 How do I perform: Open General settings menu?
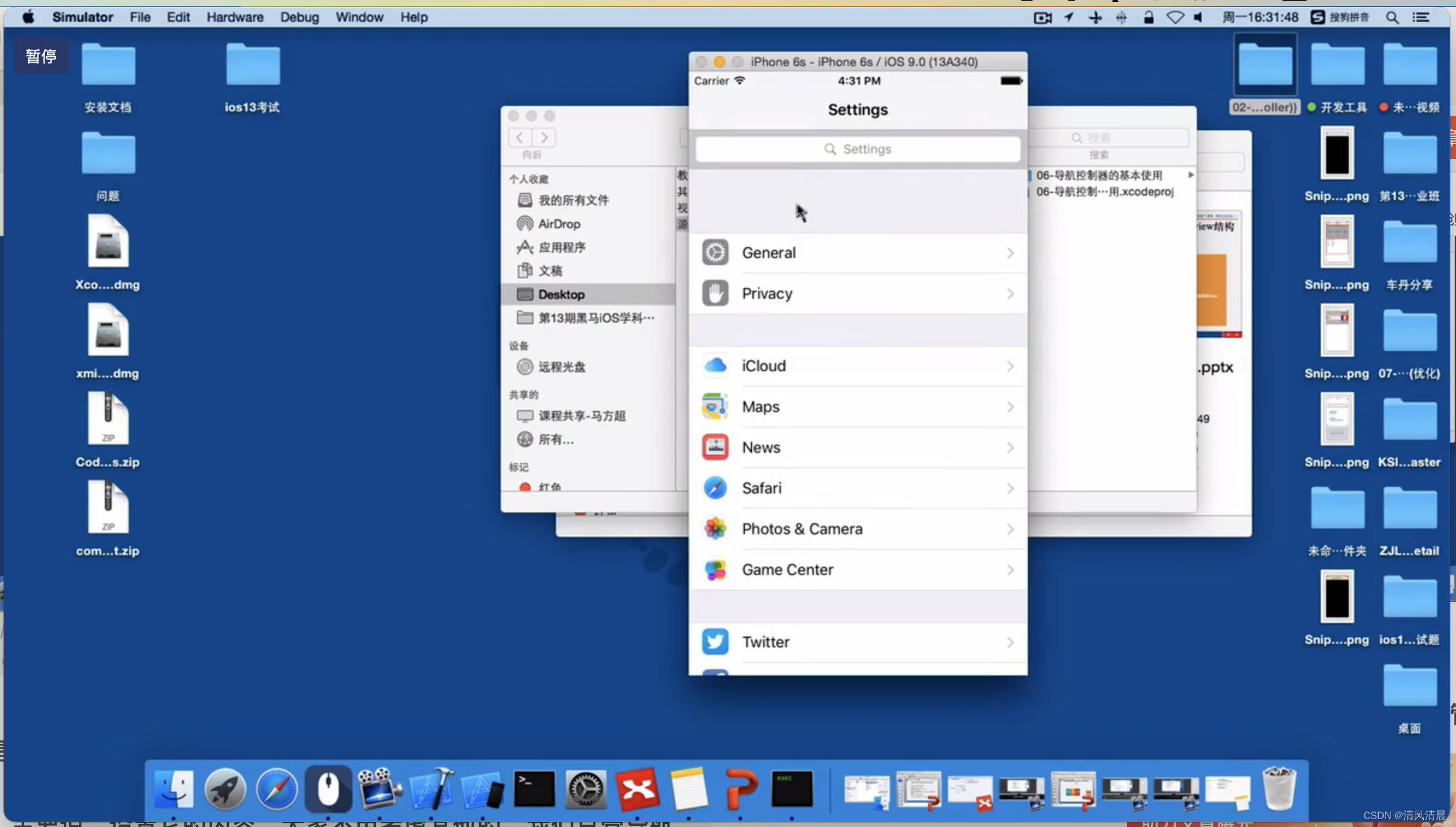click(x=857, y=252)
